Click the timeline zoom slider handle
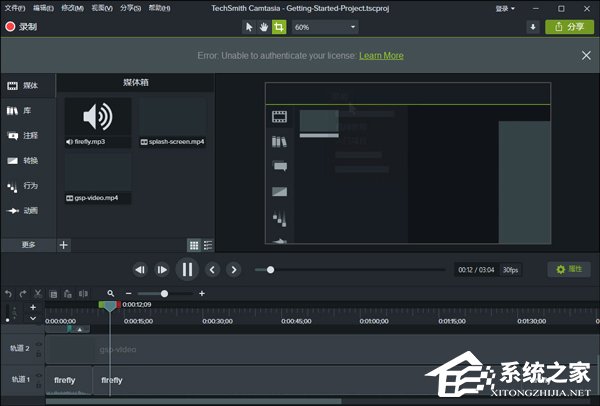Image resolution: width=600 pixels, height=406 pixels. click(x=164, y=293)
